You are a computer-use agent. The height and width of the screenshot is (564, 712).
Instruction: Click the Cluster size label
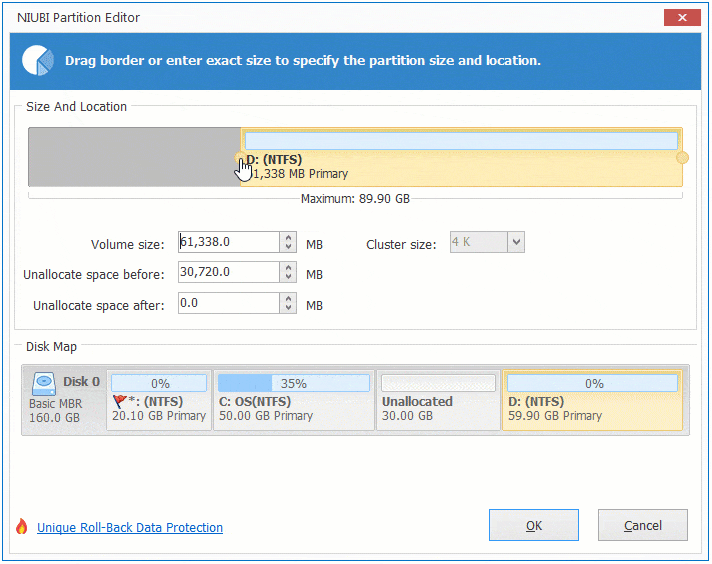401,245
